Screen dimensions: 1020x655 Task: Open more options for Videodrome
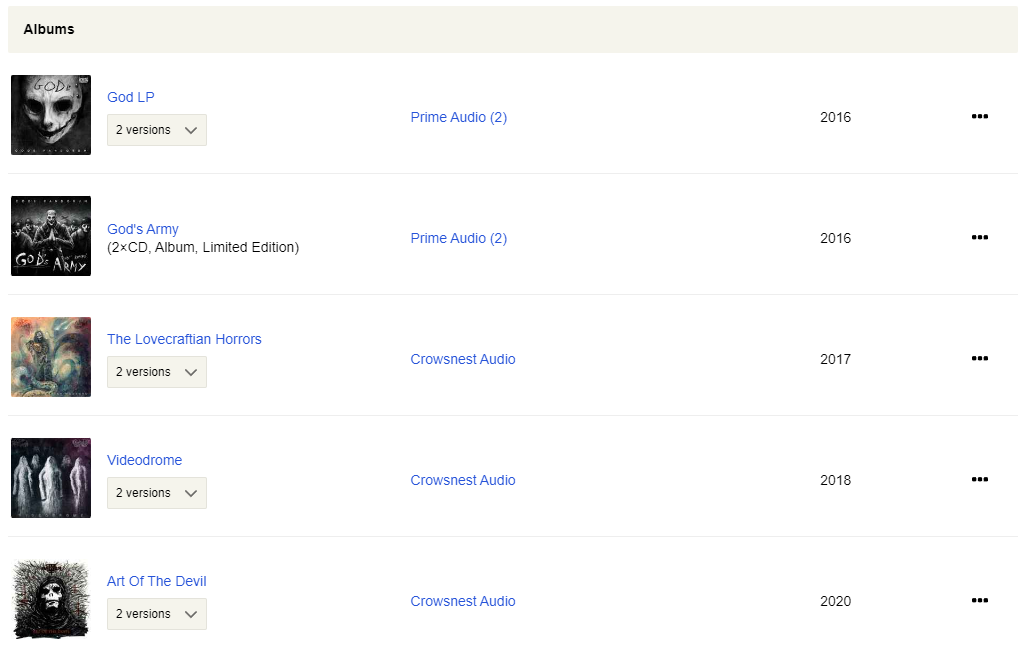point(979,480)
